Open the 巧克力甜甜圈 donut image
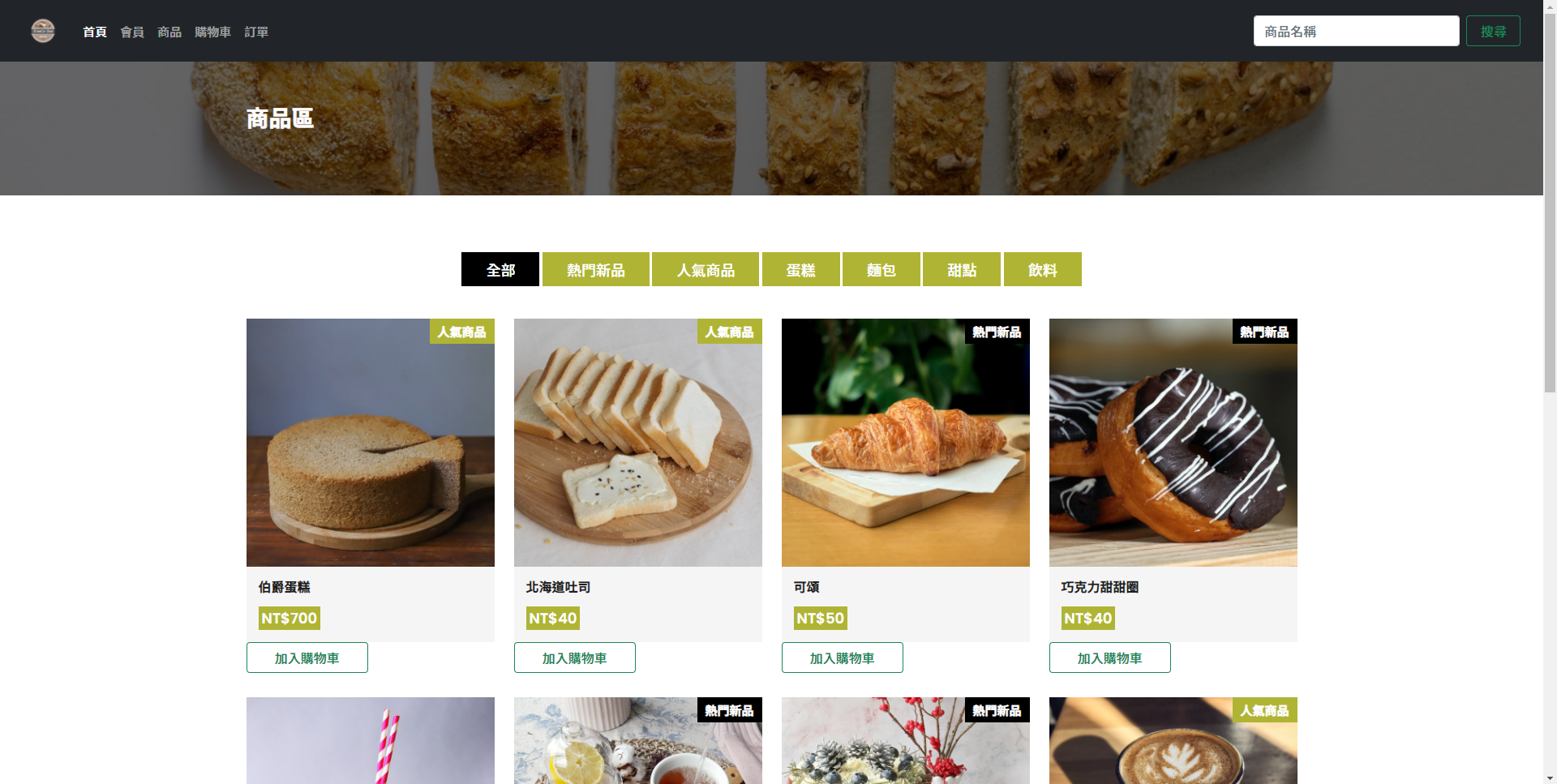 1173,443
